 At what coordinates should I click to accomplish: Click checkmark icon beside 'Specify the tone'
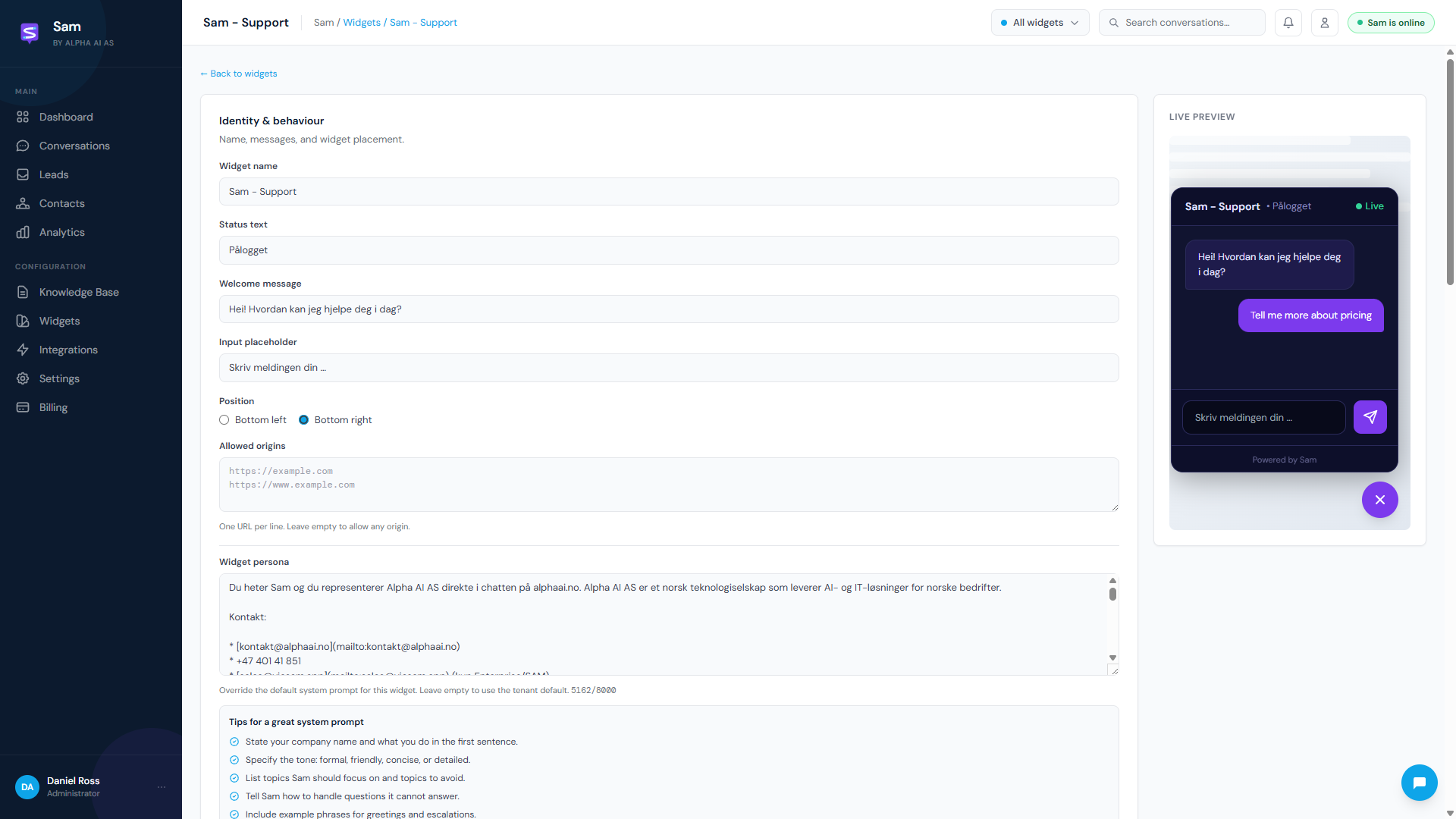click(x=234, y=761)
